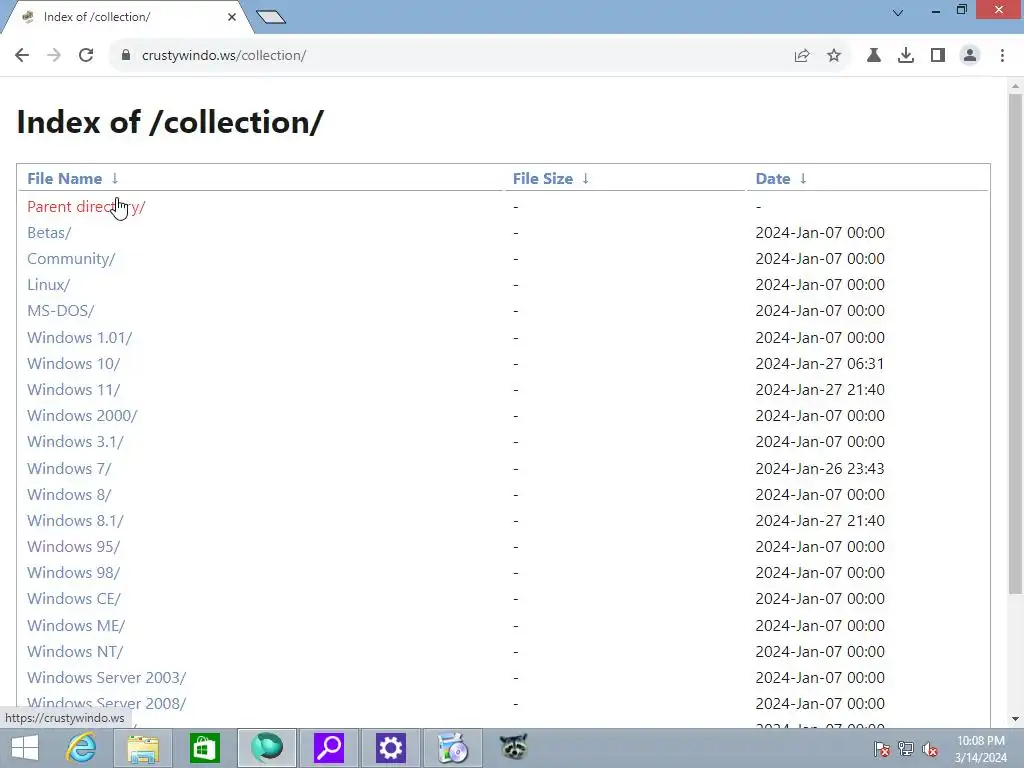The height and width of the screenshot is (768, 1024).
Task: Open the Windows 10 folder
Action: click(74, 364)
